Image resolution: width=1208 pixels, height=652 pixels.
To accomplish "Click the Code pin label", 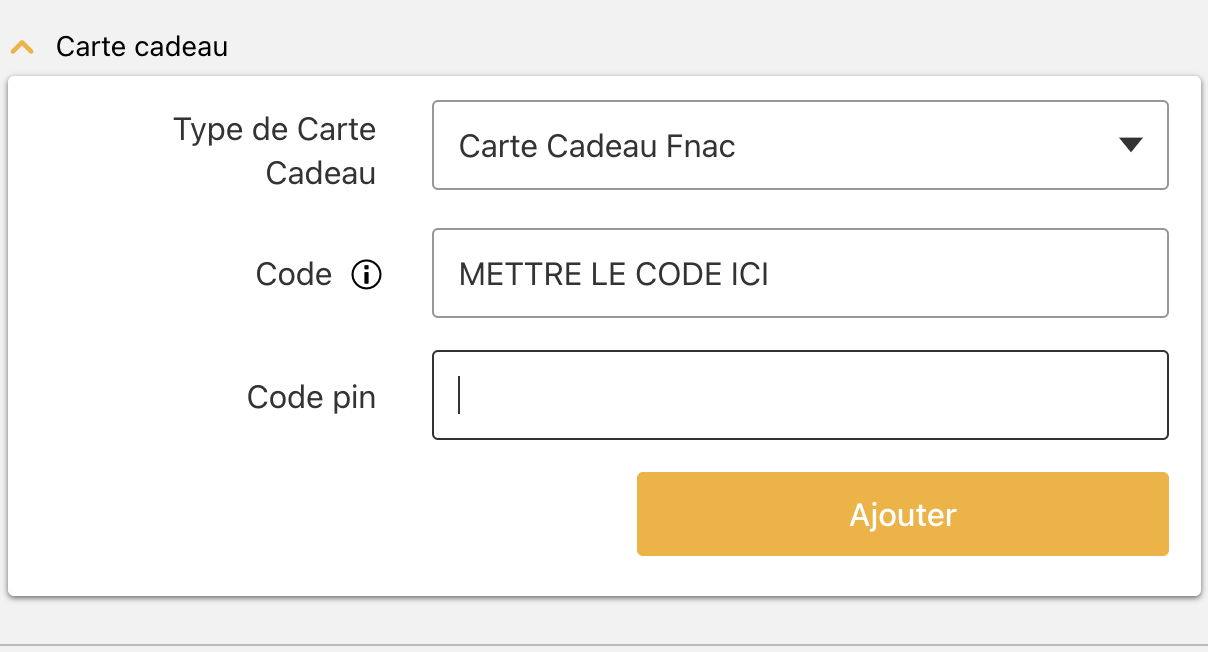I will pyautogui.click(x=312, y=397).
